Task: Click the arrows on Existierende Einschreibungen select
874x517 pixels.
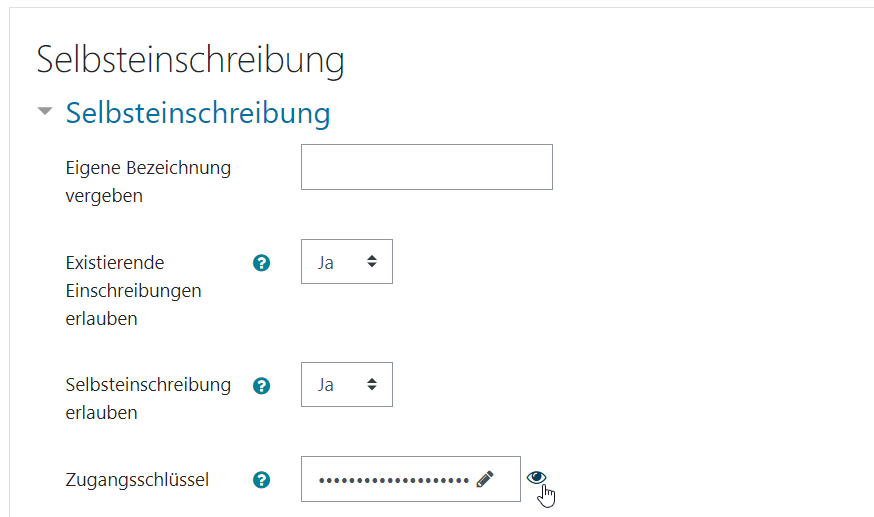Action: pyautogui.click(x=372, y=261)
